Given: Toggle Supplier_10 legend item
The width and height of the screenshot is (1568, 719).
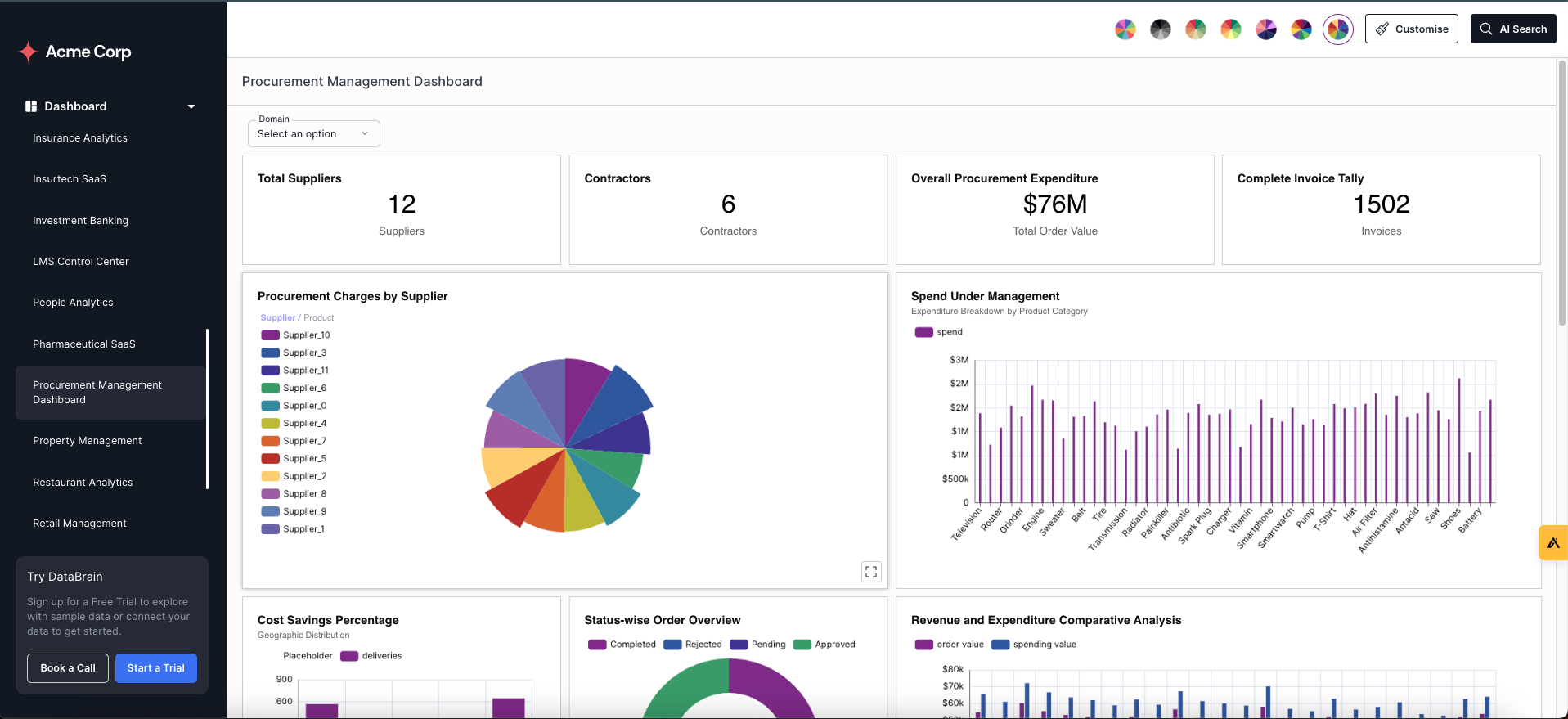Looking at the screenshot, I should pyautogui.click(x=295, y=335).
